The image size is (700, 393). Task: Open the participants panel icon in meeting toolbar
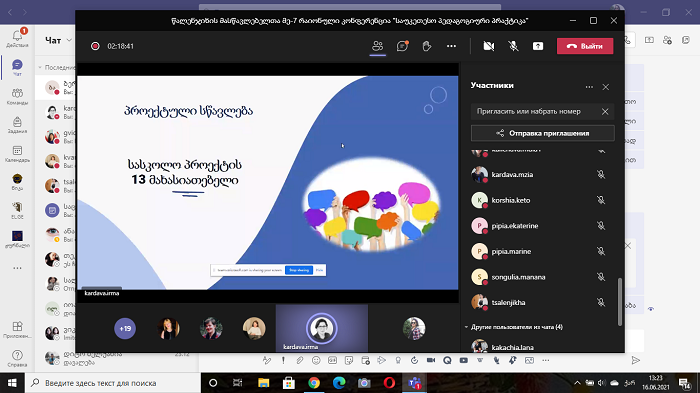point(378,46)
